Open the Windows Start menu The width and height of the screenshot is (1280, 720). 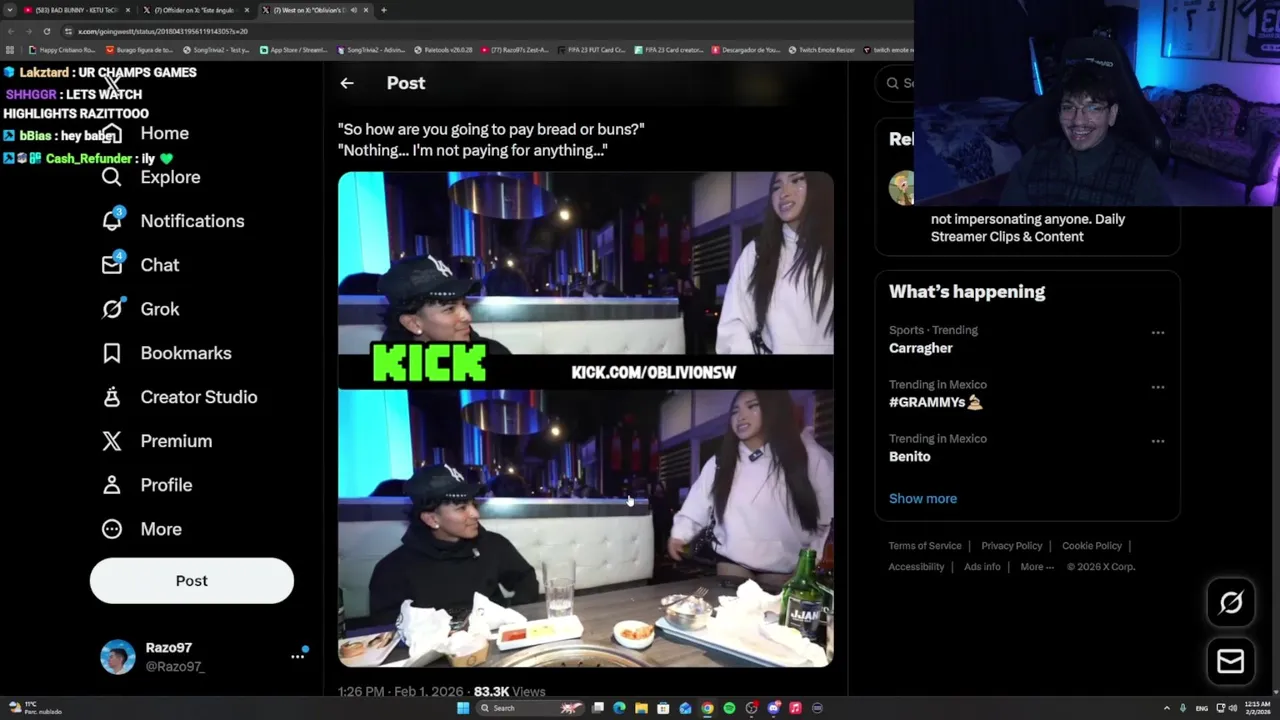pos(463,708)
